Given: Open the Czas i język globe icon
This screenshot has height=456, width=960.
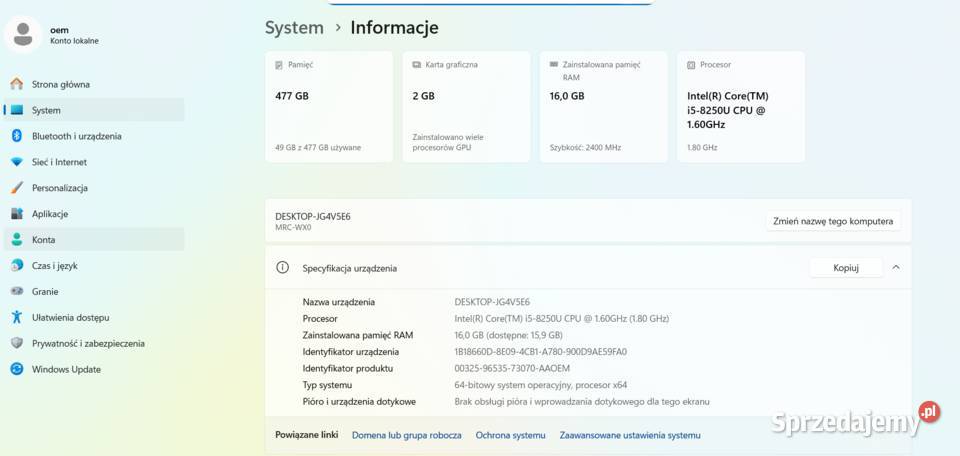Looking at the screenshot, I should [17, 266].
